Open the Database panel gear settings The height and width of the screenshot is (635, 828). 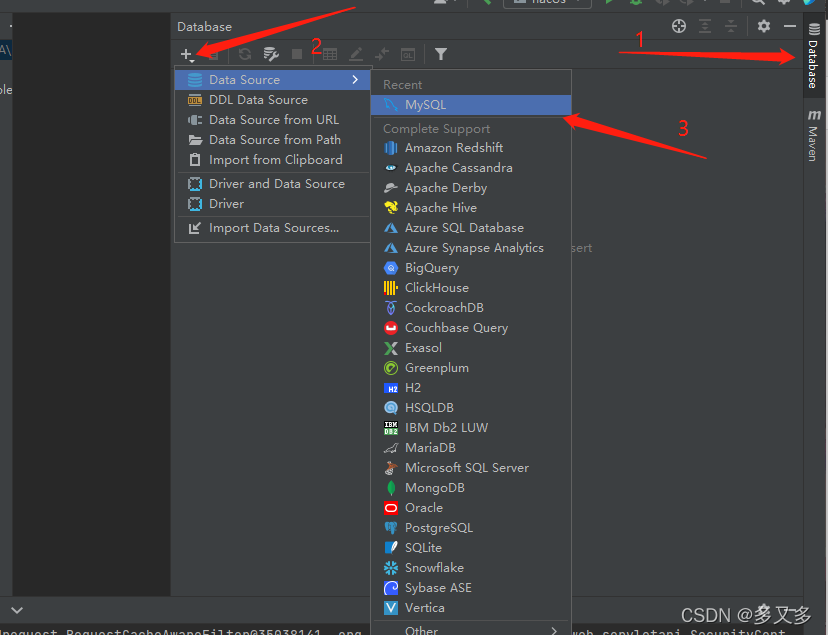tap(764, 26)
